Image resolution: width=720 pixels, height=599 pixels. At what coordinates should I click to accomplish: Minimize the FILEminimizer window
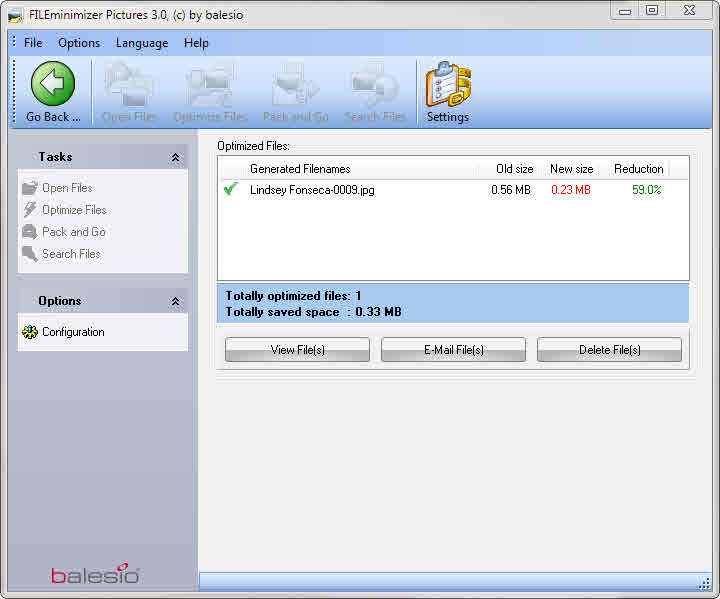624,11
